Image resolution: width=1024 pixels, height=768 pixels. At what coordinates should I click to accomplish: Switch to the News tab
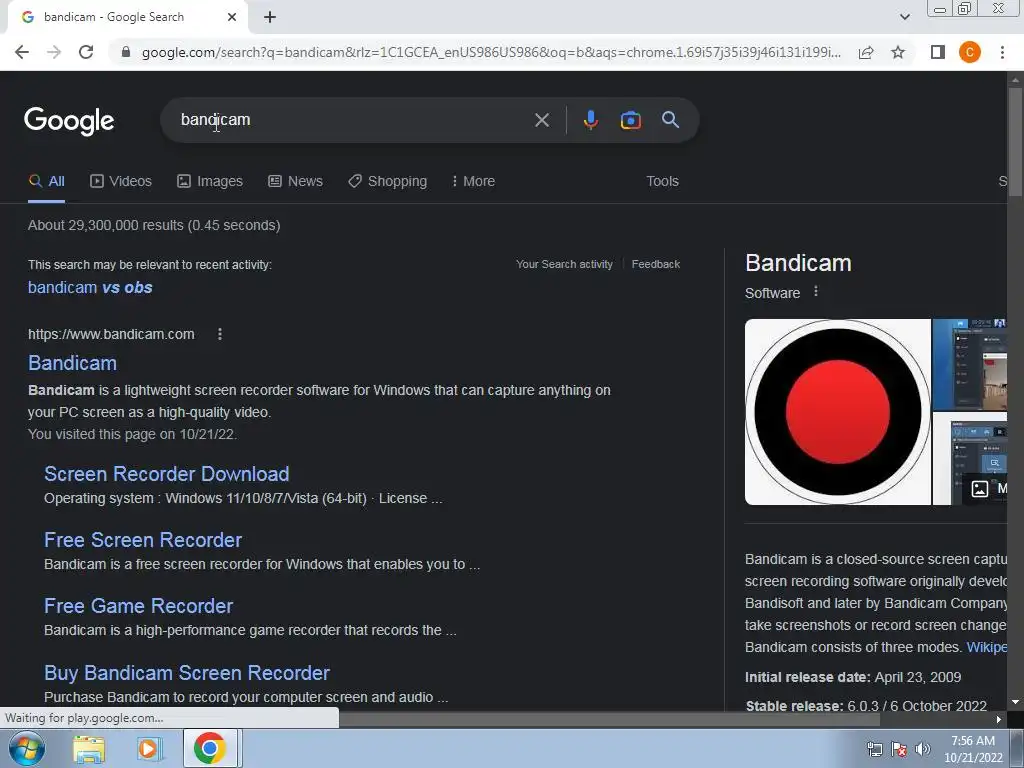tap(295, 182)
